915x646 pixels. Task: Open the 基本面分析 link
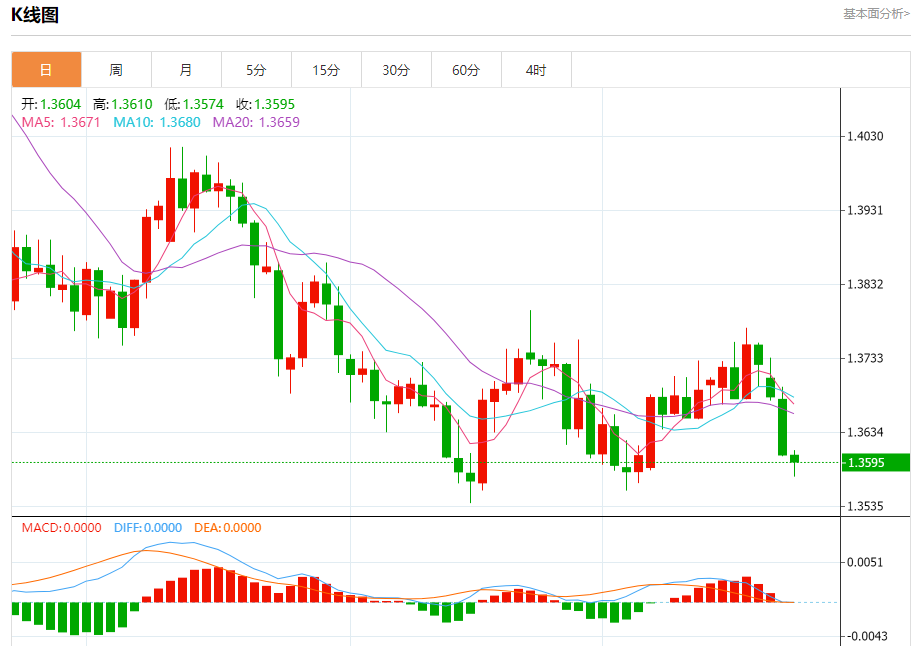click(x=876, y=13)
